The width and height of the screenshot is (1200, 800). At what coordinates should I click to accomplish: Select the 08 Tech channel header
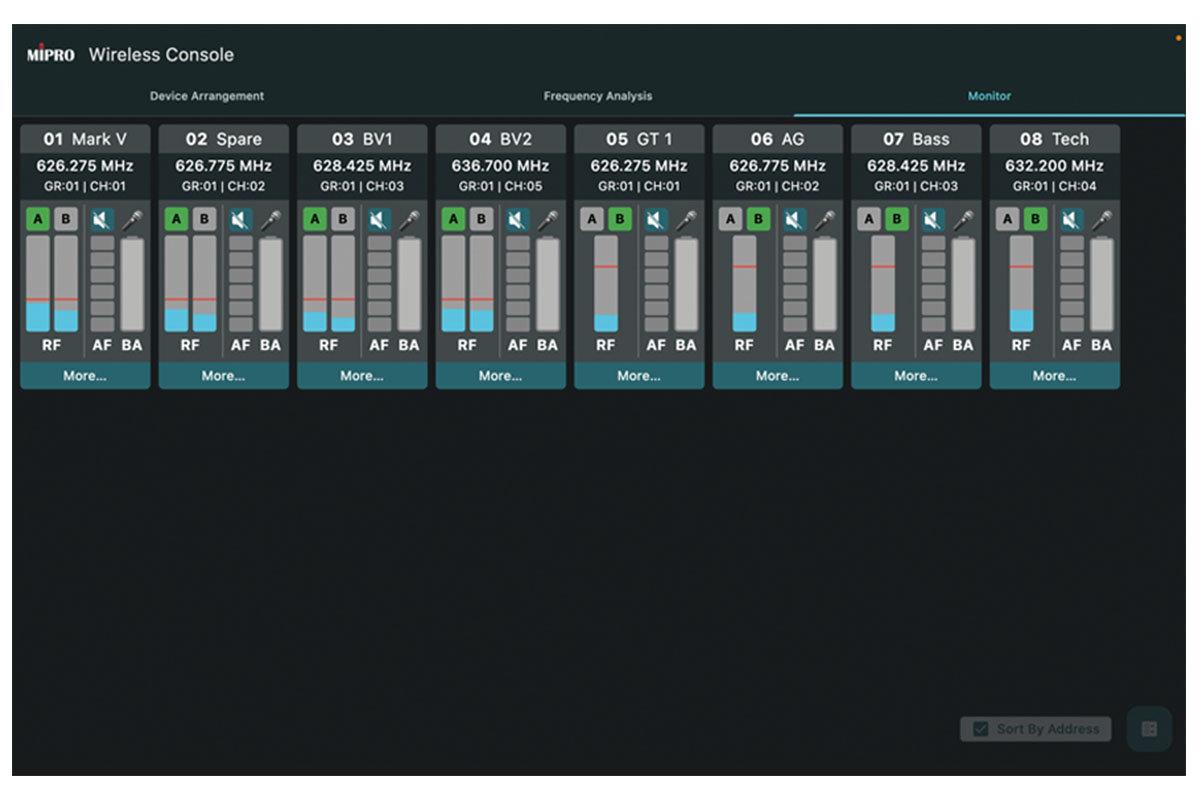coord(1054,139)
